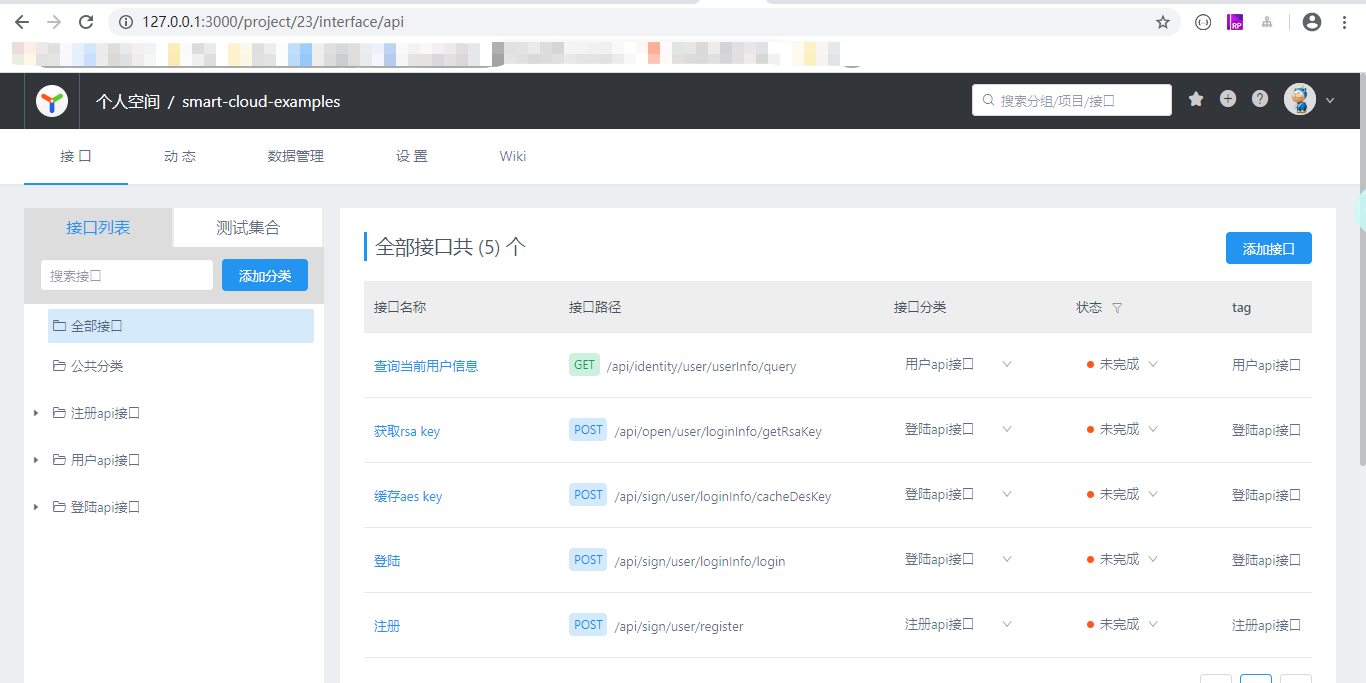Click the folder icon of 注册api接口
This screenshot has height=683, width=1366.
point(59,413)
